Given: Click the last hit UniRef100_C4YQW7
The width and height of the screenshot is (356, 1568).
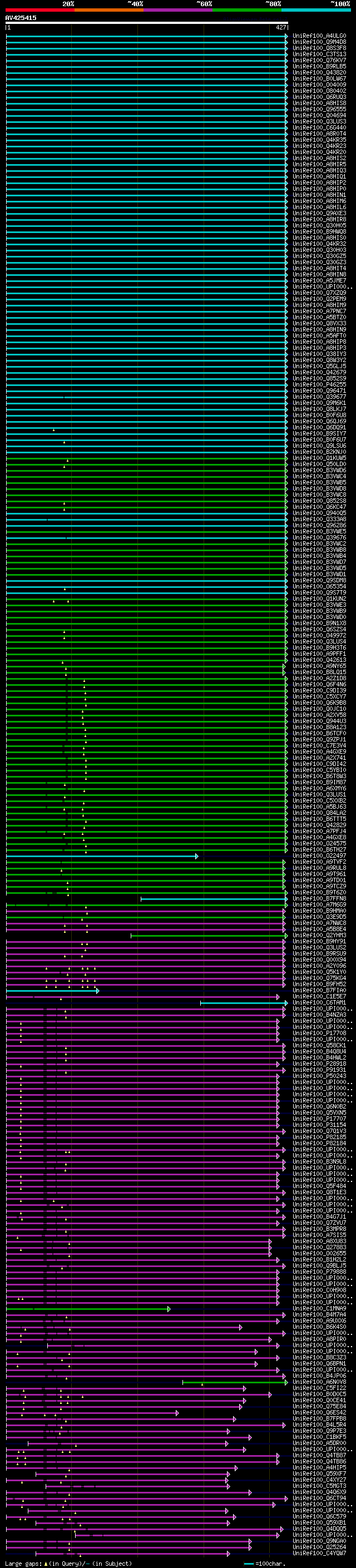Looking at the screenshot, I should (319, 1553).
